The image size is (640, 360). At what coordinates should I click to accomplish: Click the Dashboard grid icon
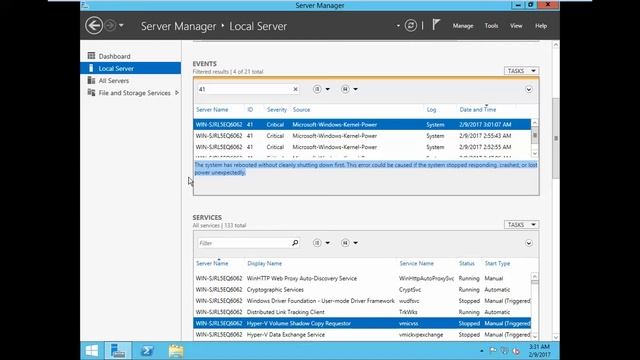[x=91, y=56]
